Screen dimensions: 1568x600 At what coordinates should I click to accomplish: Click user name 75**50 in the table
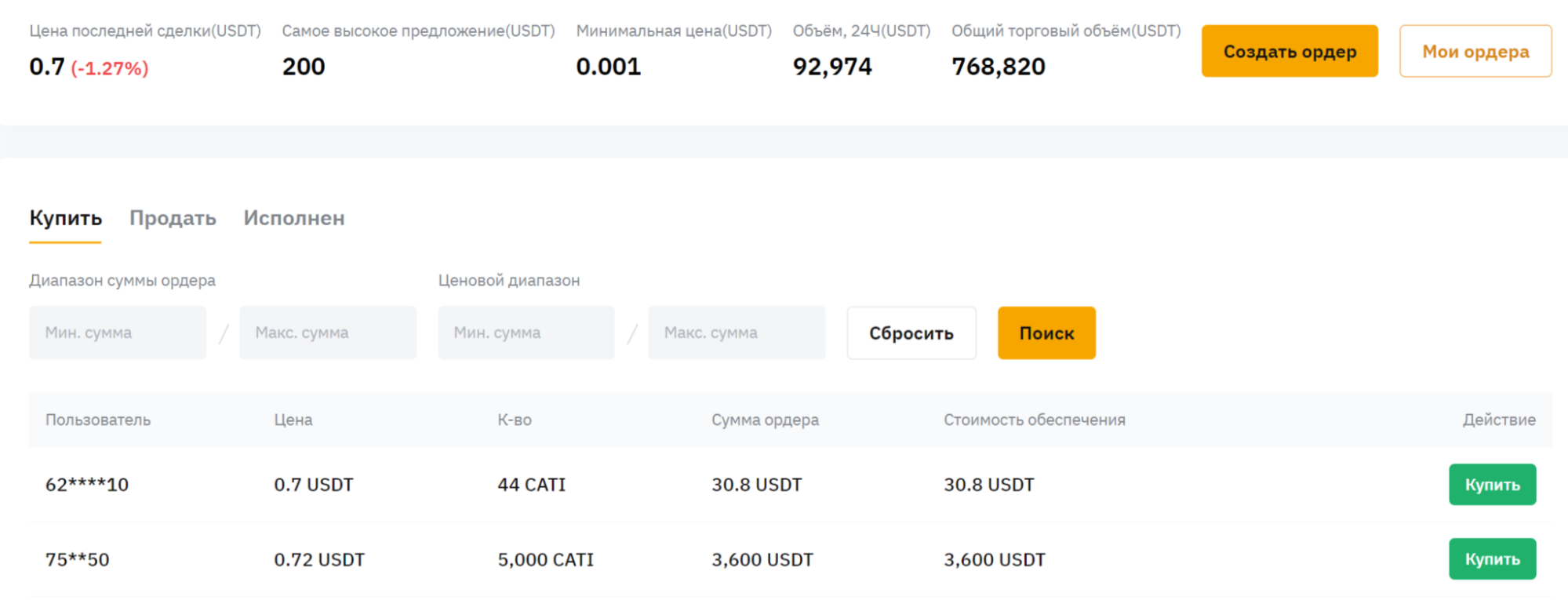[78, 559]
